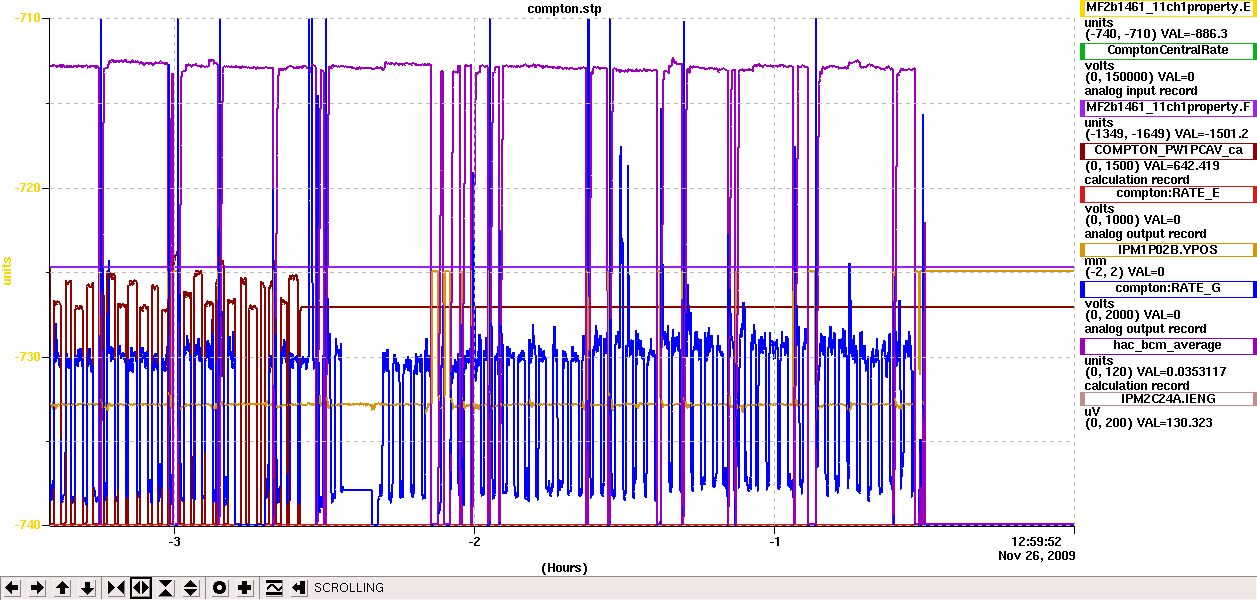Screen dimensions: 1257x600
Task: Click the -720 y-axis tick label
Action: tap(27, 188)
